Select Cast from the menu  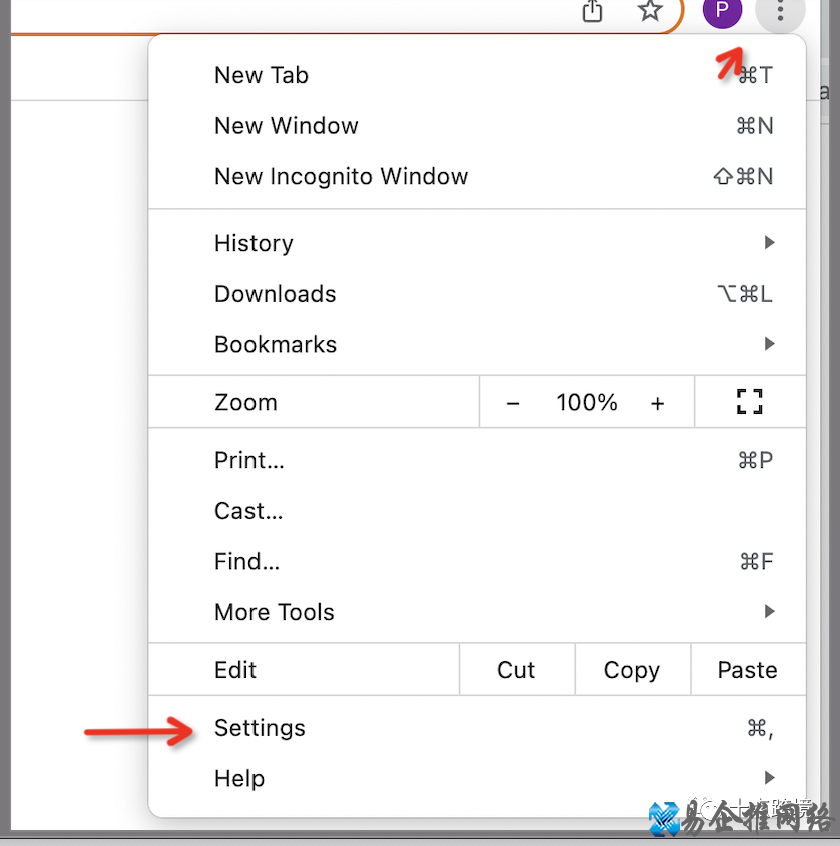(x=248, y=511)
